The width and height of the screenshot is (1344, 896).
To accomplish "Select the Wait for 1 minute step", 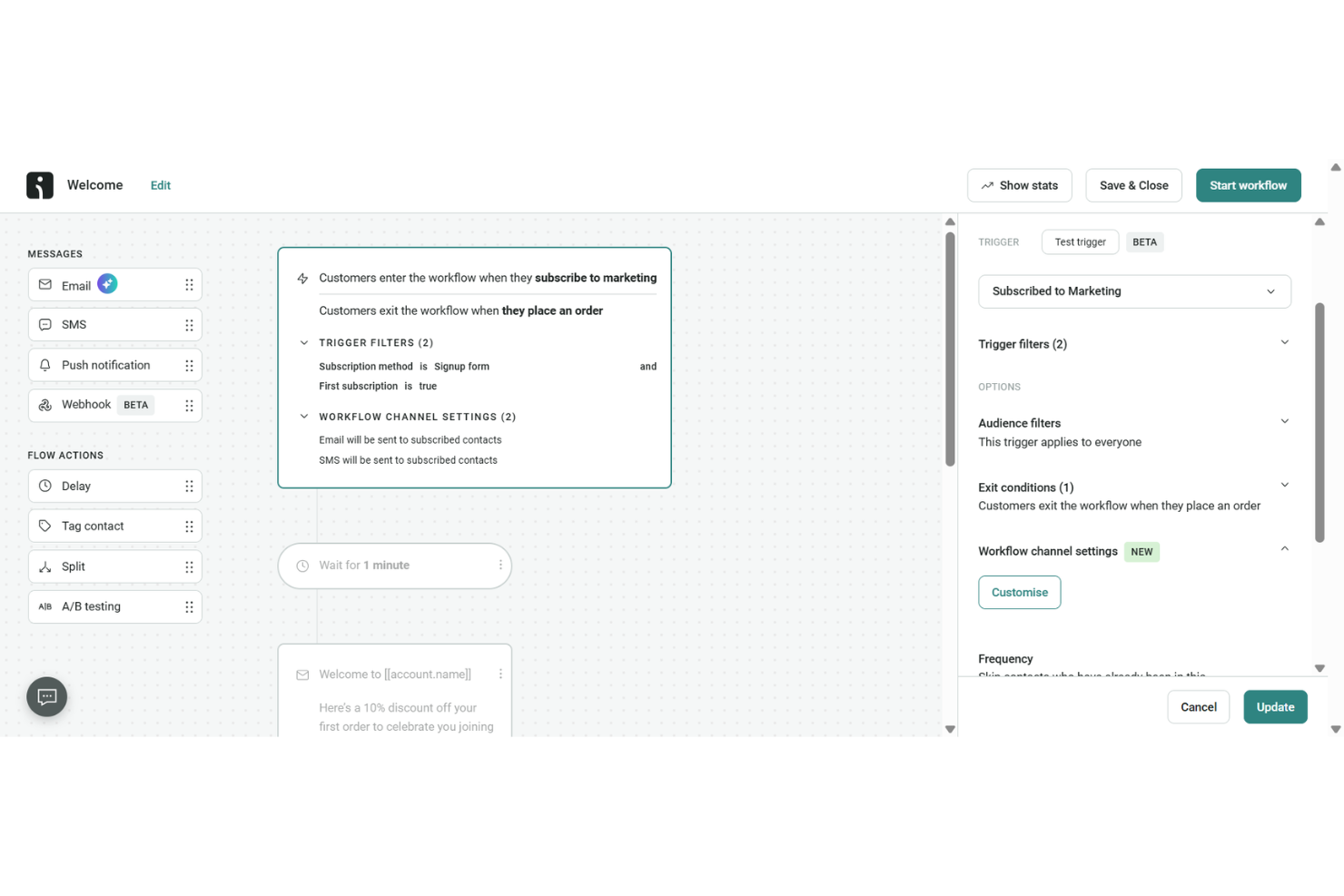I will pos(395,566).
